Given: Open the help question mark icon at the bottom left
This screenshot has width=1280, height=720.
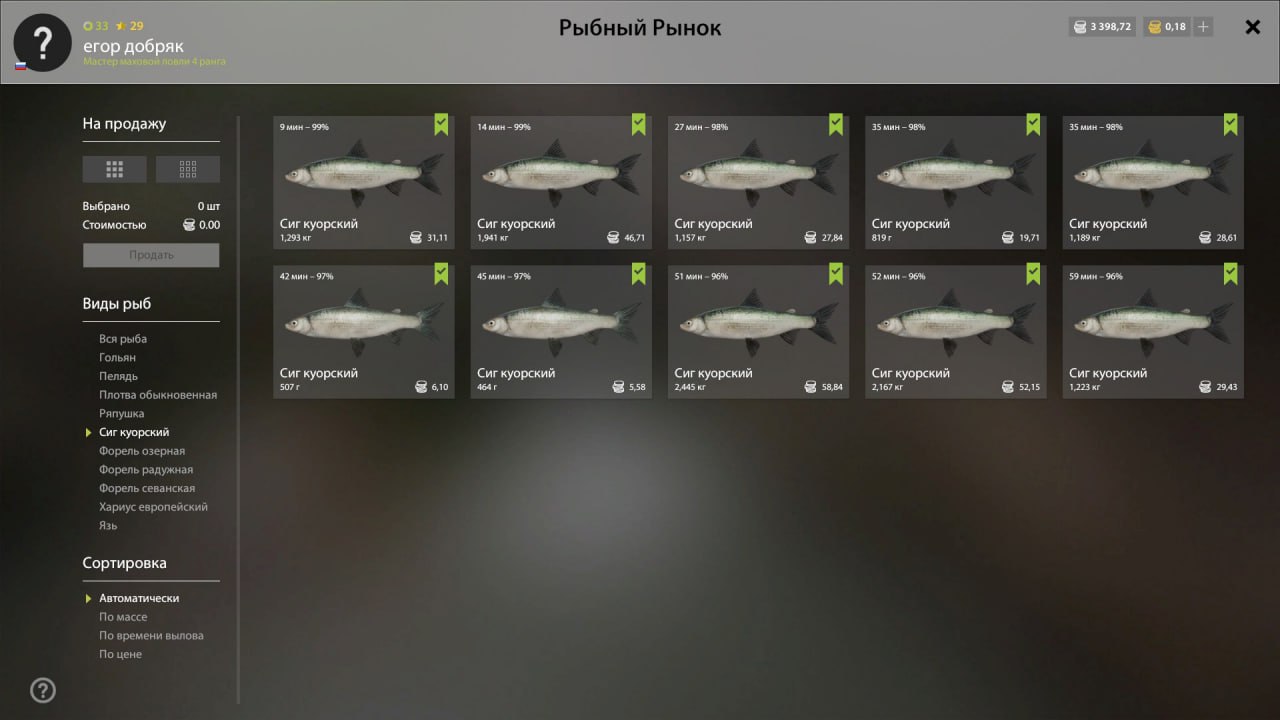Looking at the screenshot, I should pyautogui.click(x=43, y=690).
